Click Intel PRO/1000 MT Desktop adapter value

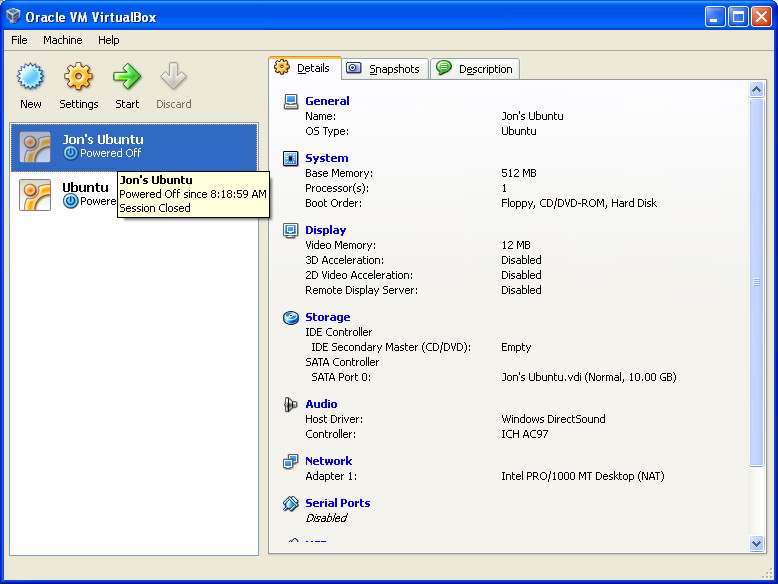[583, 476]
